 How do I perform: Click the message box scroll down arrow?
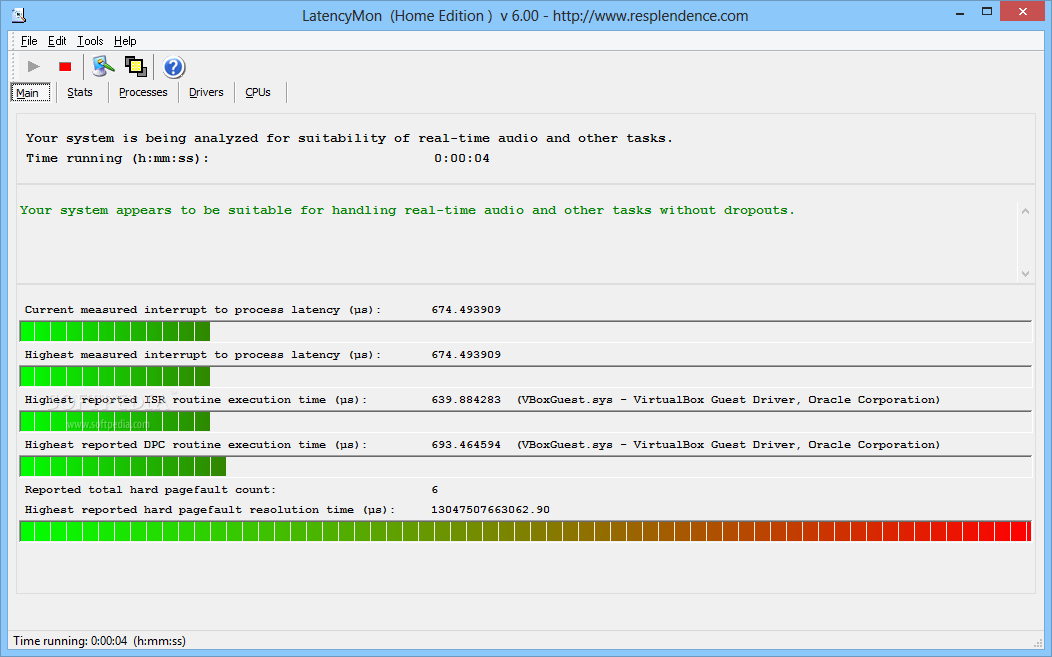tap(1025, 273)
